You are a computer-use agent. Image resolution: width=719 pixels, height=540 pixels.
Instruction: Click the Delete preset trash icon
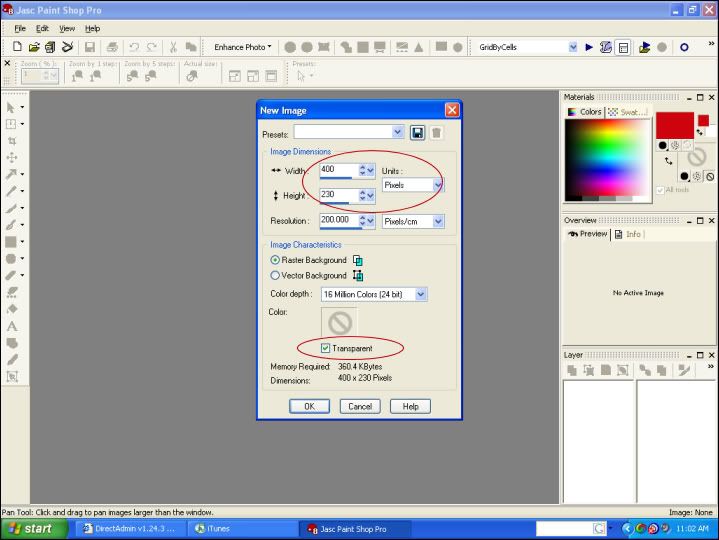click(436, 133)
